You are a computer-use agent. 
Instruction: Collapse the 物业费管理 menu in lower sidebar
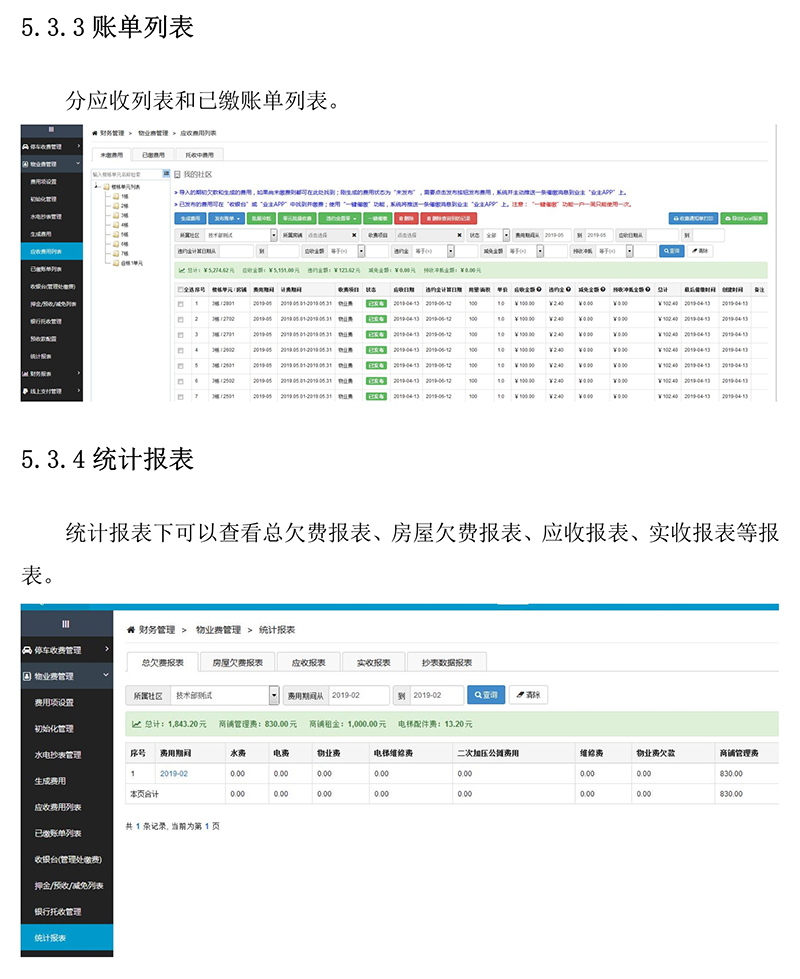[106, 676]
